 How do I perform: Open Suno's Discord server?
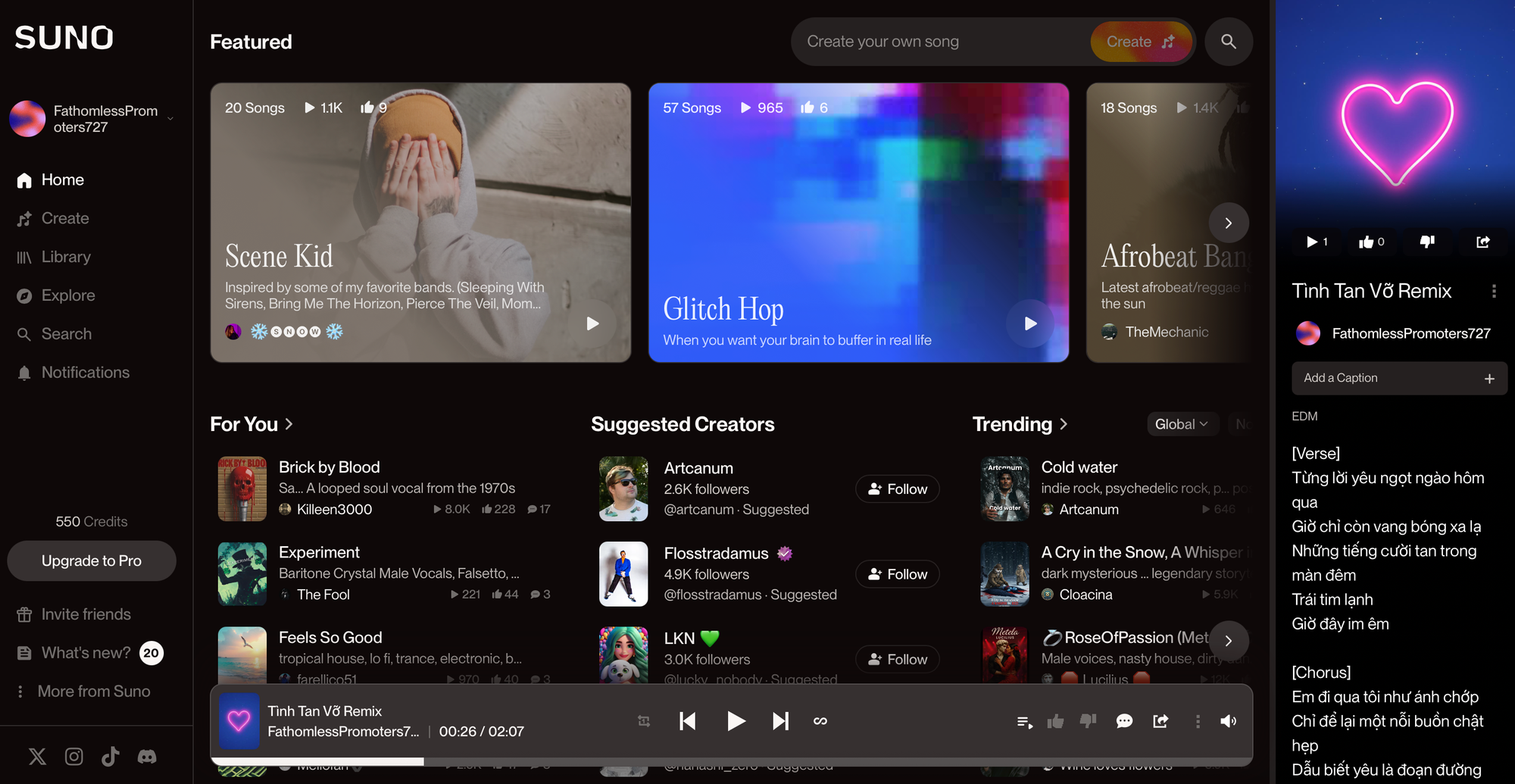coord(147,756)
